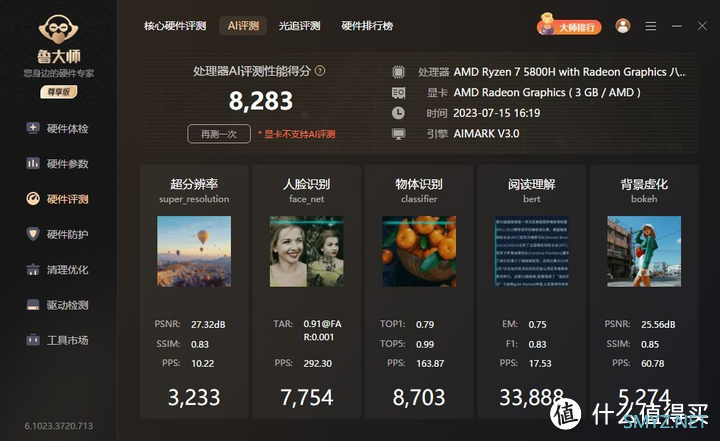Click the help question mark beside 处理器AI评测性能得分

pos(320,71)
